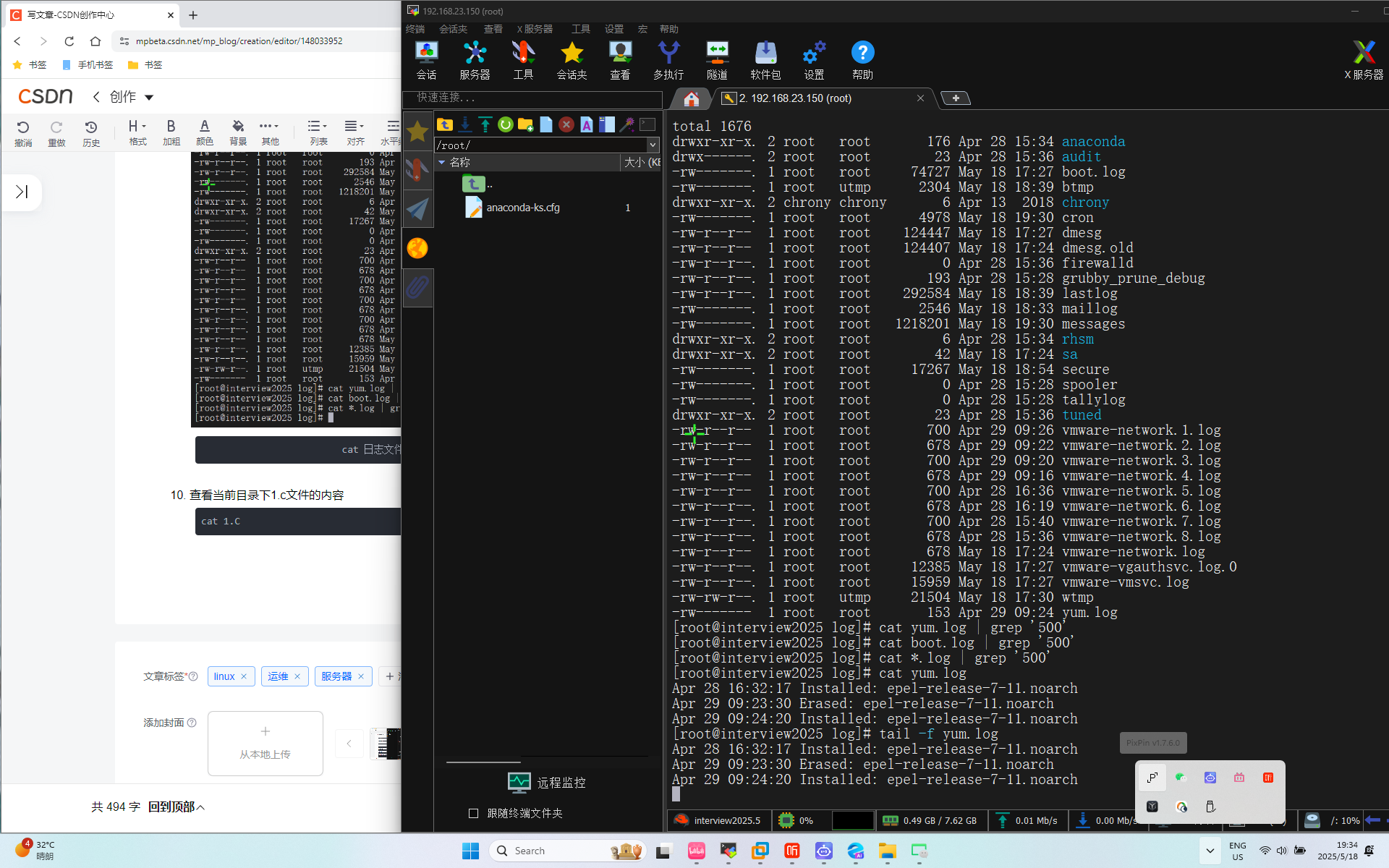The height and width of the screenshot is (868, 1389).
Task: Open the 多执行 MultiExec tool
Action: tap(668, 59)
